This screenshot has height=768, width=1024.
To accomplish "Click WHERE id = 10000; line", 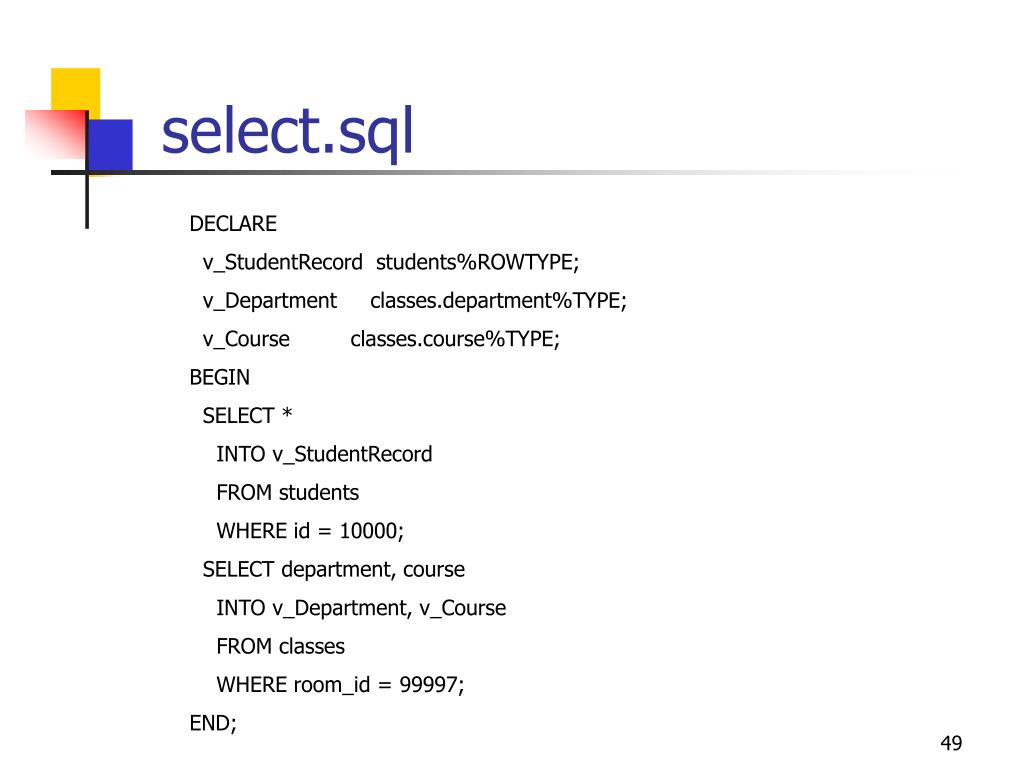I will [x=310, y=531].
